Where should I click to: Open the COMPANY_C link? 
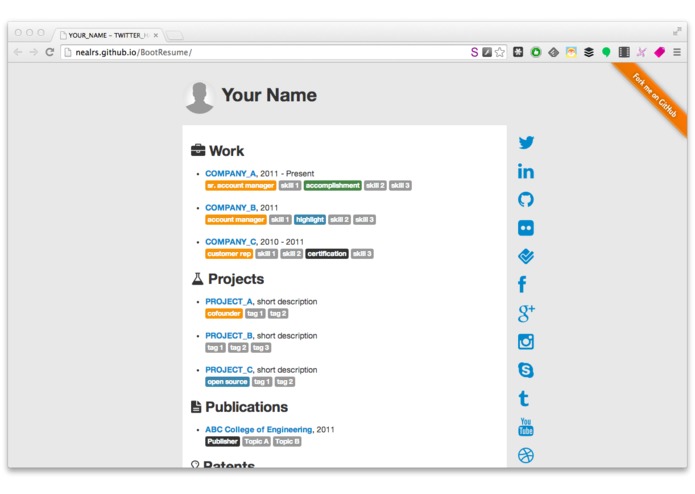click(x=231, y=241)
